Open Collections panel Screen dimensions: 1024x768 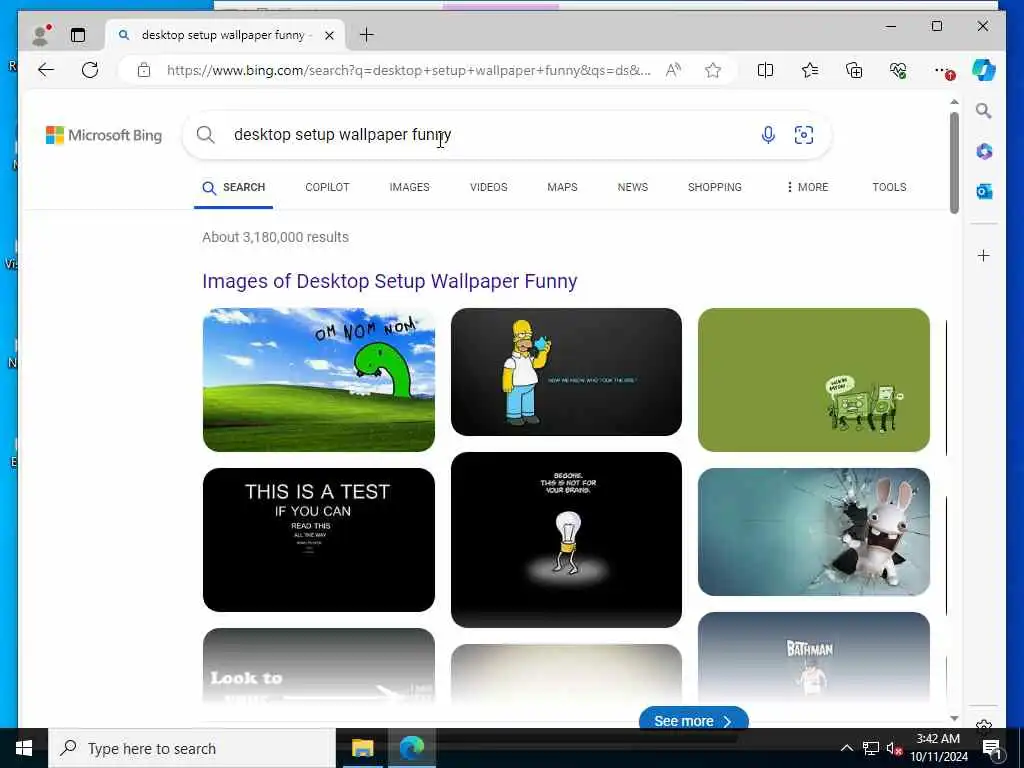[x=854, y=70]
